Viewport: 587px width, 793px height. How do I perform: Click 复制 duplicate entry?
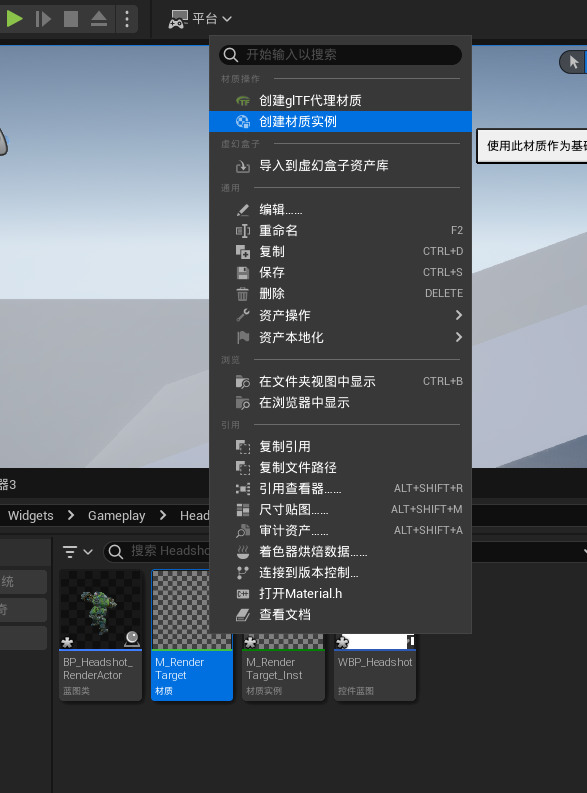click(x=340, y=251)
